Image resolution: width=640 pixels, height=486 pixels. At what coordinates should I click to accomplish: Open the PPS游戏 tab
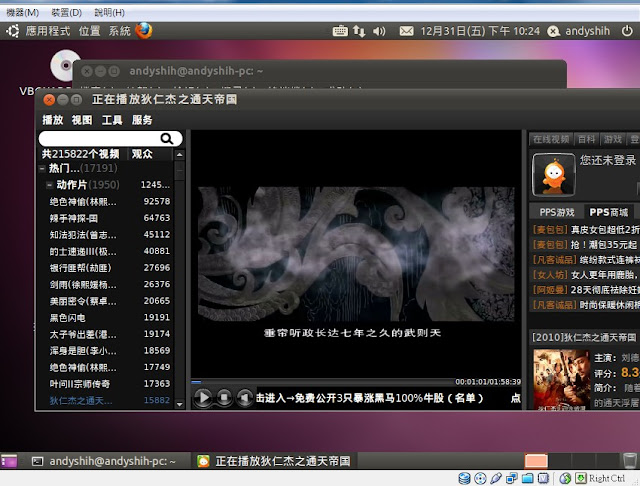[557, 212]
